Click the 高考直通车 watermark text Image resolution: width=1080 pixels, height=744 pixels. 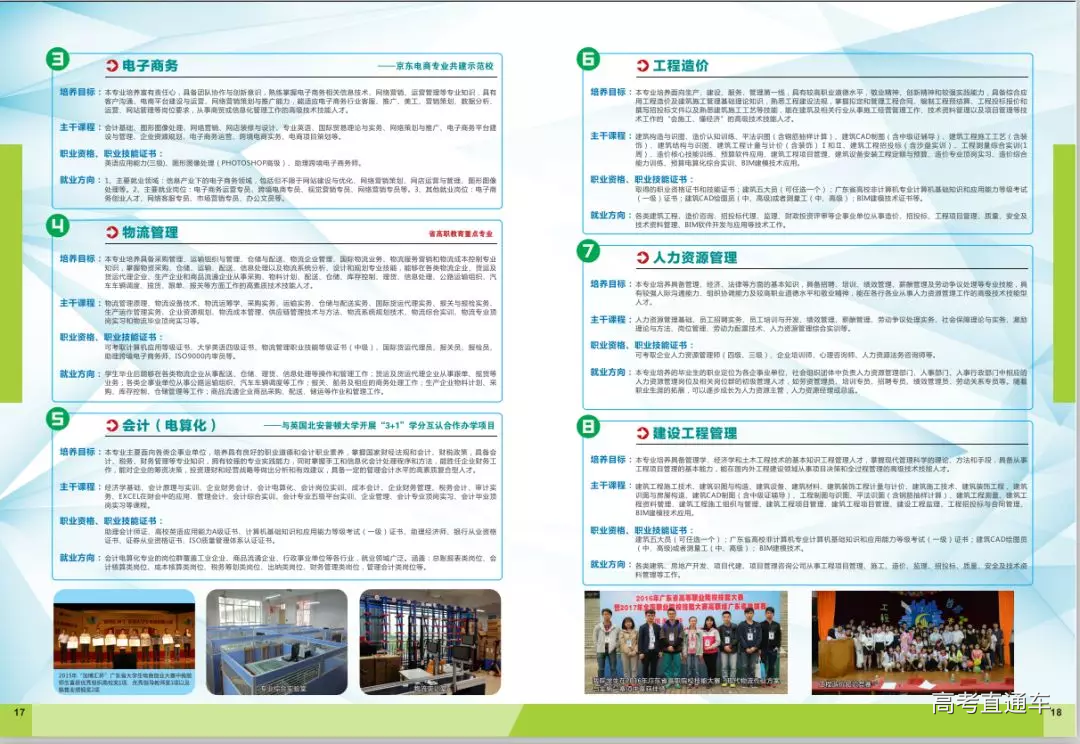point(990,704)
